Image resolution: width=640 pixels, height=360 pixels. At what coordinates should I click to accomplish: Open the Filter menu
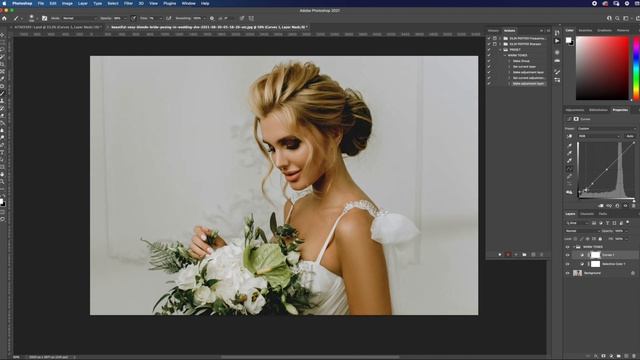point(128,3)
